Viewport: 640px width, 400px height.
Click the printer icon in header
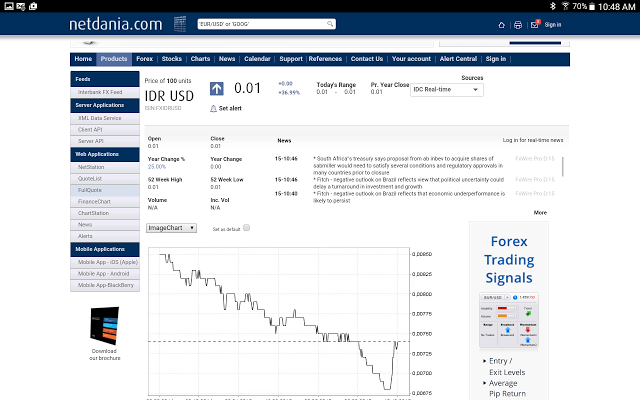click(517, 25)
